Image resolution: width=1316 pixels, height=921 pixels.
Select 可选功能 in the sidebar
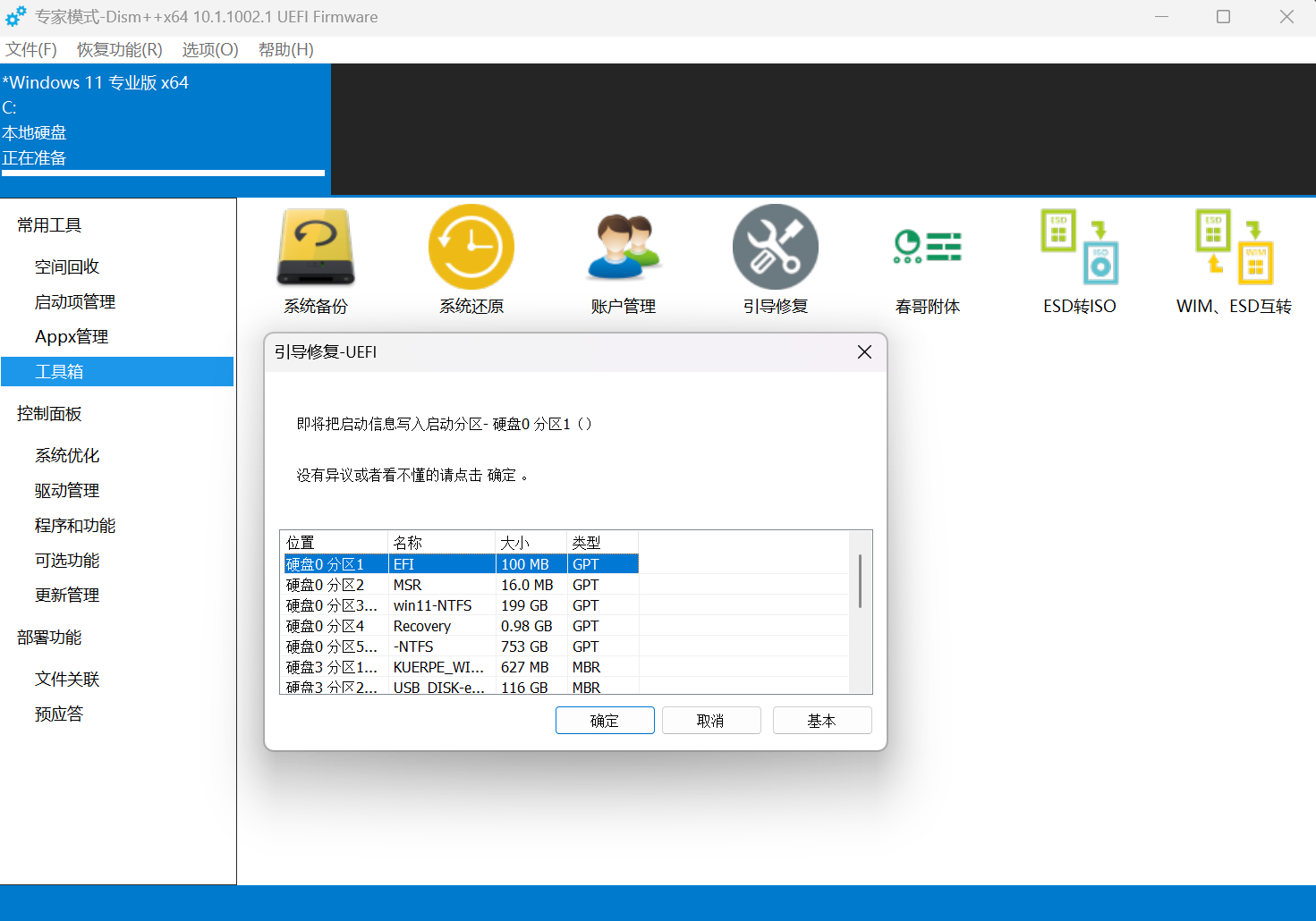click(x=117, y=560)
